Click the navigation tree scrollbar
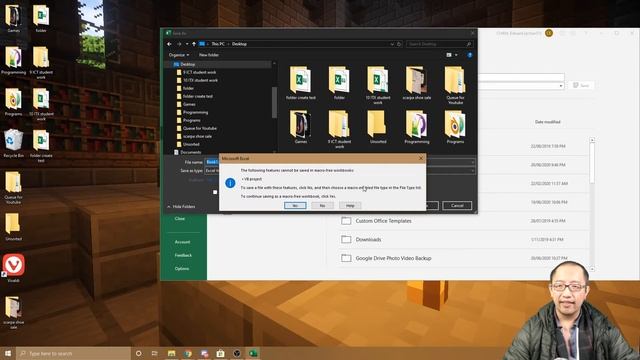This screenshot has width=640, height=360. point(274,102)
